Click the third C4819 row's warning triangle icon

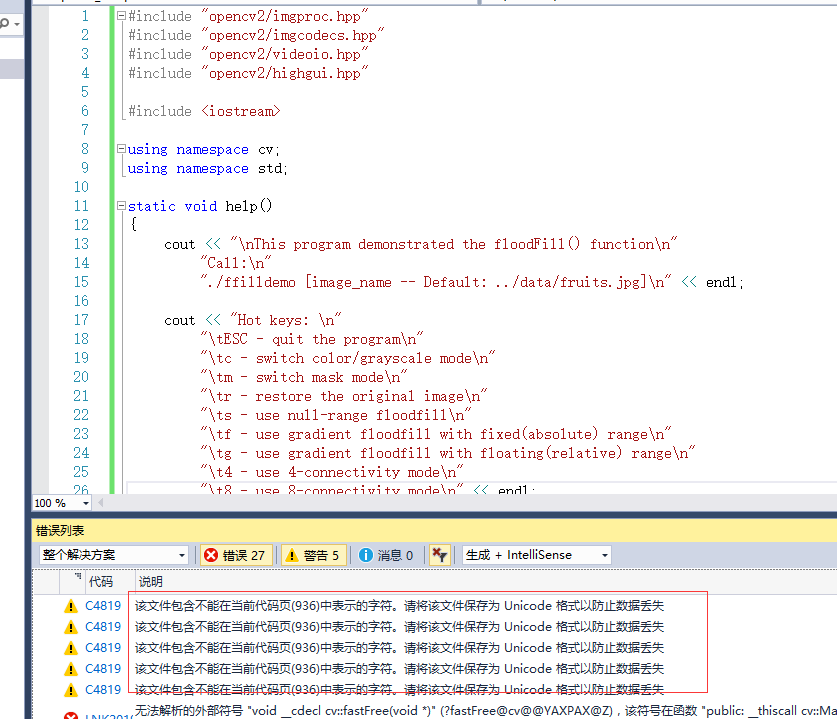pos(70,648)
